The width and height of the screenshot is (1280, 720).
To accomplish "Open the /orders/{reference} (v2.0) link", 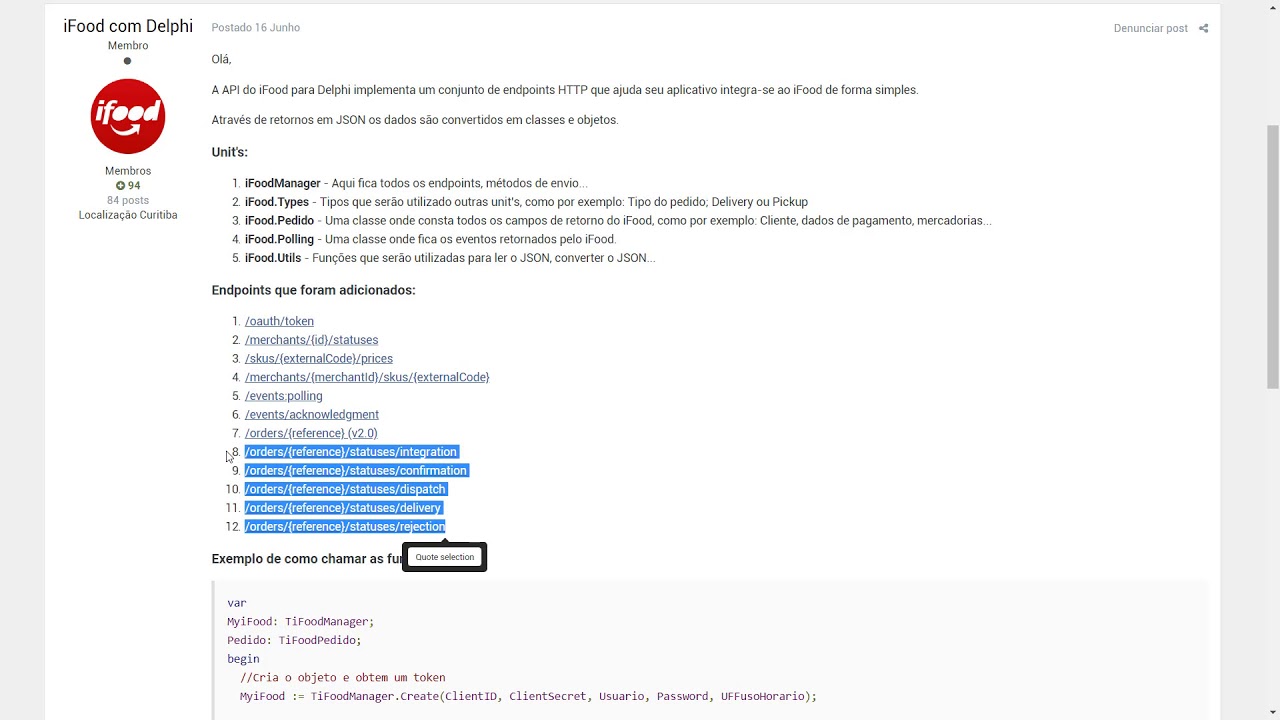I will point(311,433).
